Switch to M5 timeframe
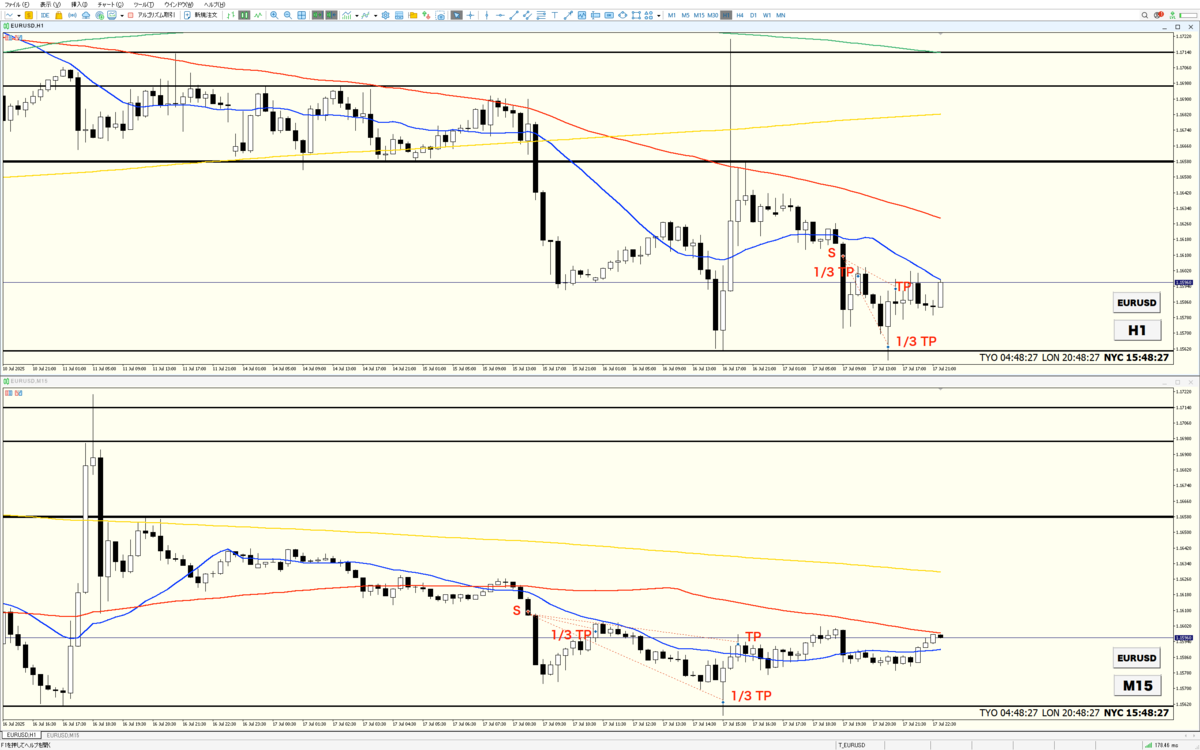Screen dimensions: 1200x750 685,15
